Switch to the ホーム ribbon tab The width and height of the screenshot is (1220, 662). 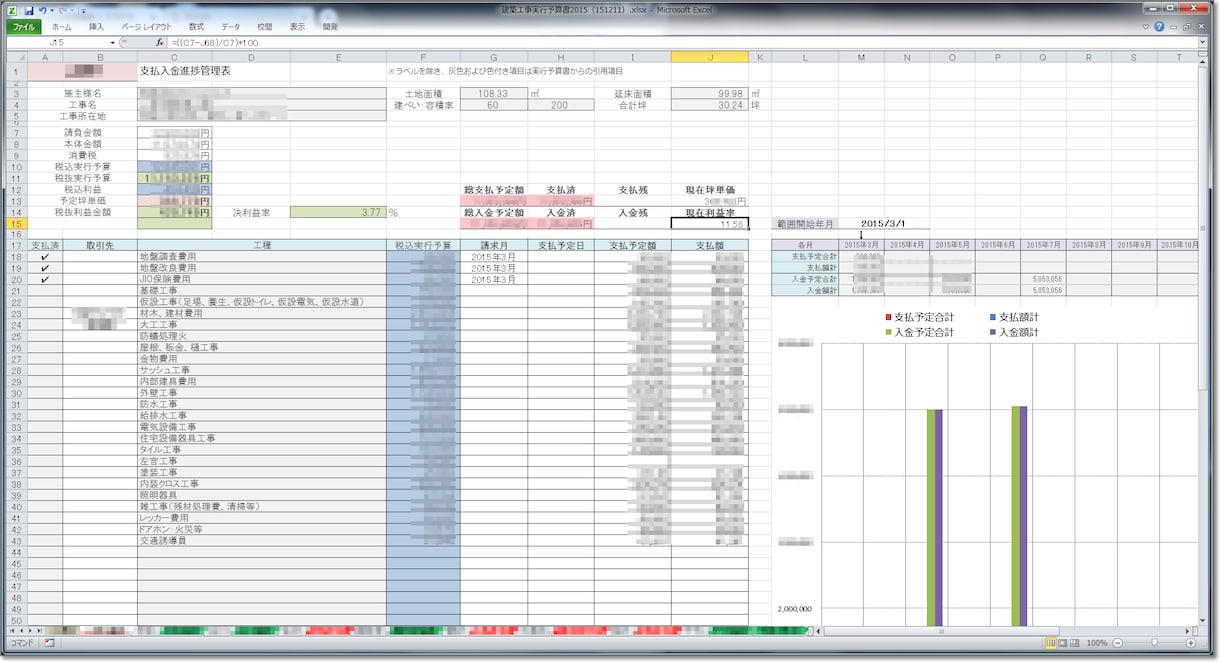click(61, 27)
